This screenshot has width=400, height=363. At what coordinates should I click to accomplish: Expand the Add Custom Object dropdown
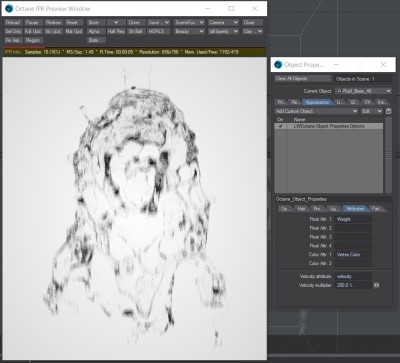(x=317, y=111)
